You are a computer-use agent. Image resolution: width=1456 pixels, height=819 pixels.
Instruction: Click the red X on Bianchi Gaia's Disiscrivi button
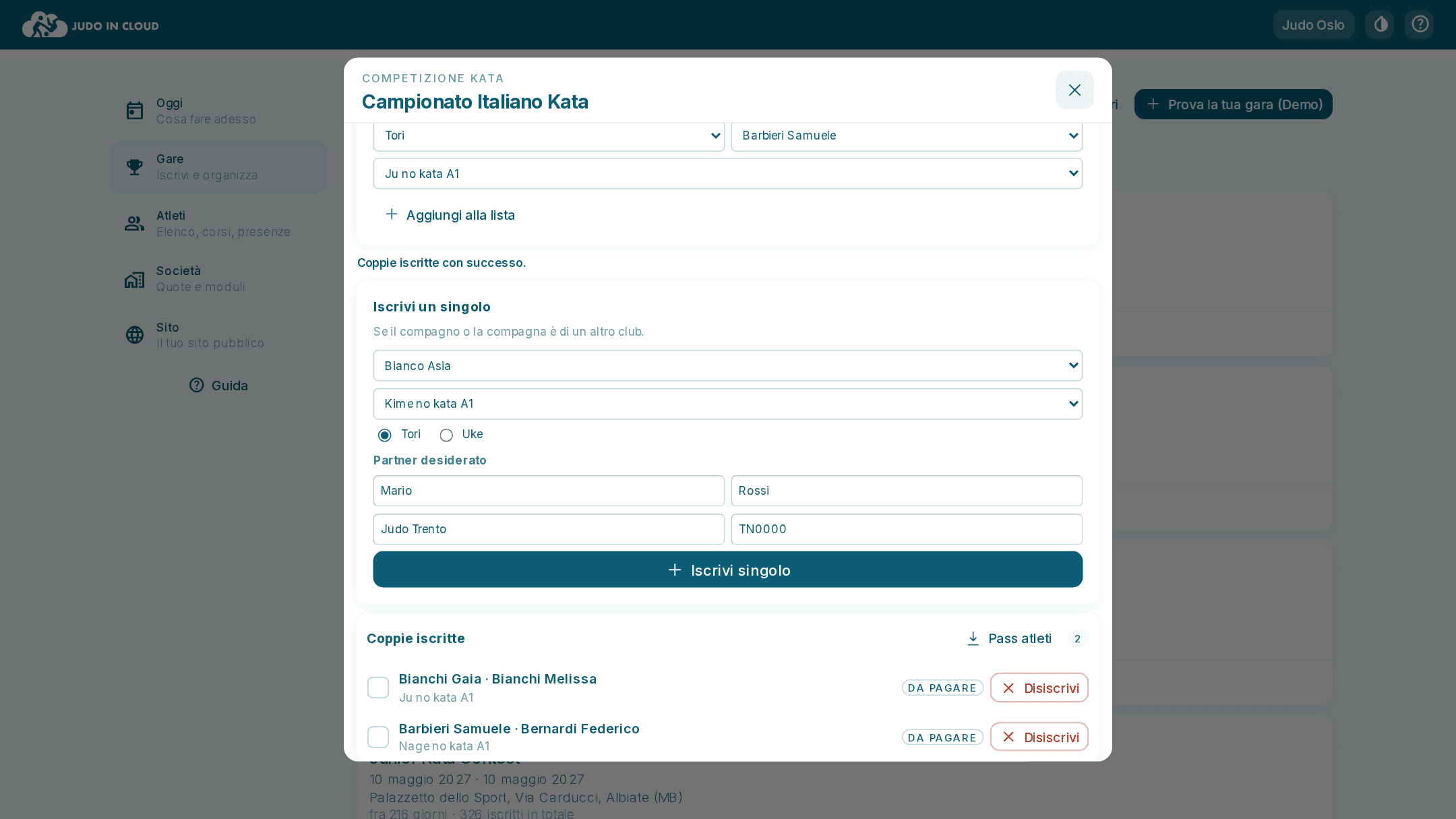tap(1008, 688)
